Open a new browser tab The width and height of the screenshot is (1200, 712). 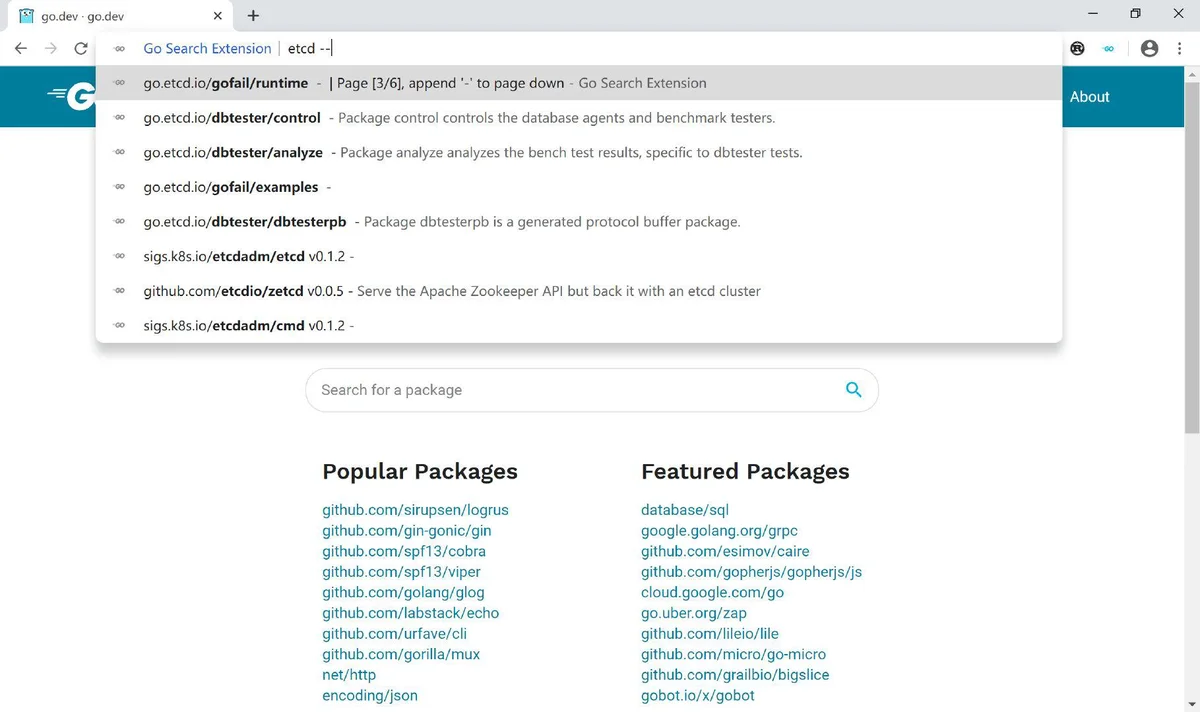point(253,15)
